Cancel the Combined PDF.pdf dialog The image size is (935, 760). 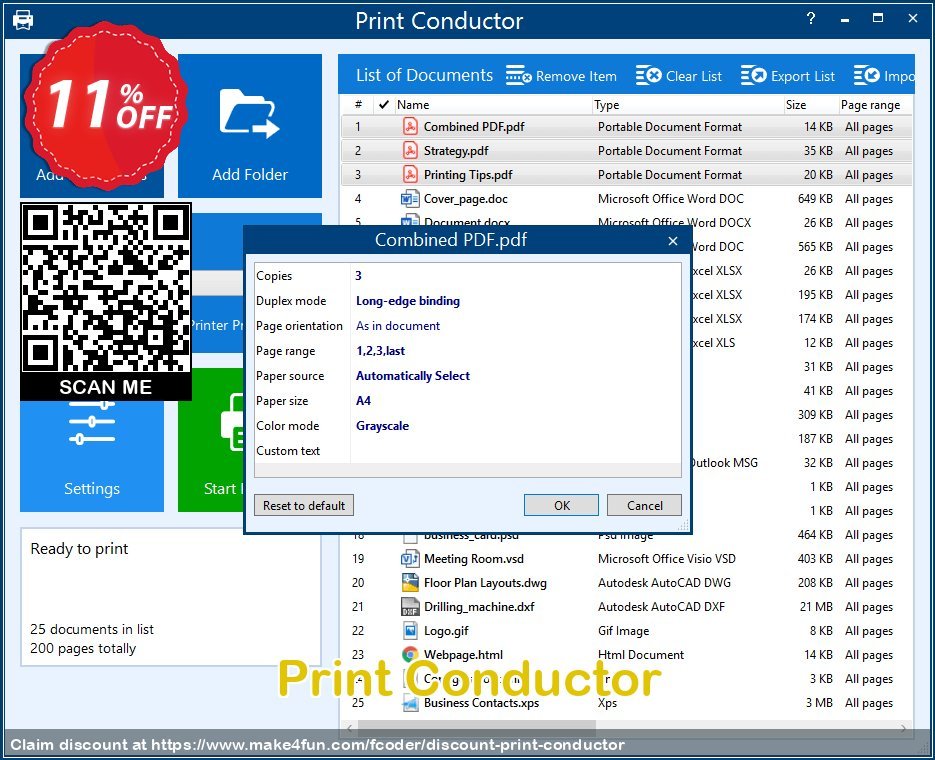644,505
